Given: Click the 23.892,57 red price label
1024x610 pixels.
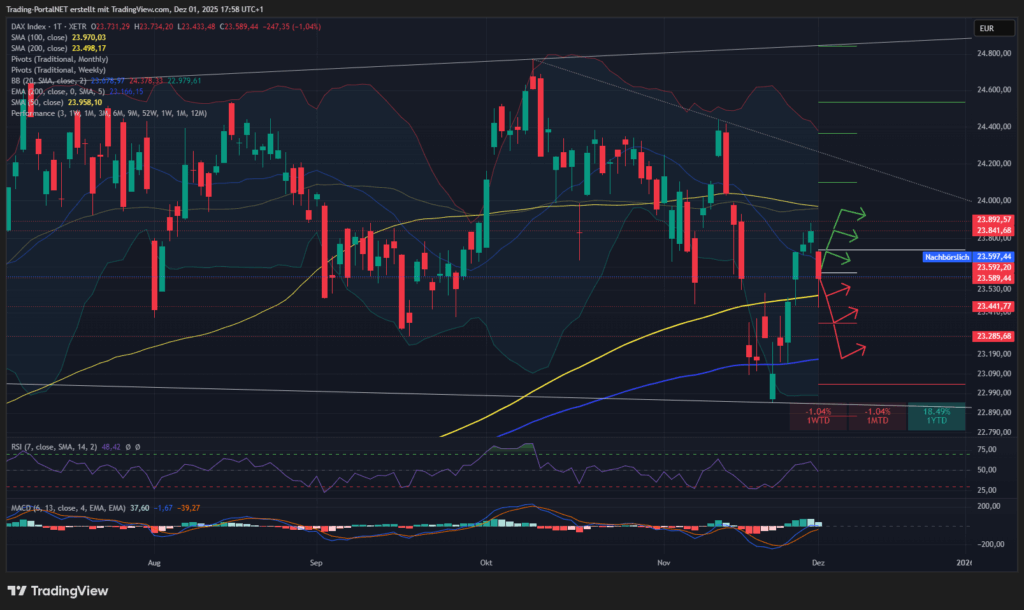Looking at the screenshot, I should 993,219.
